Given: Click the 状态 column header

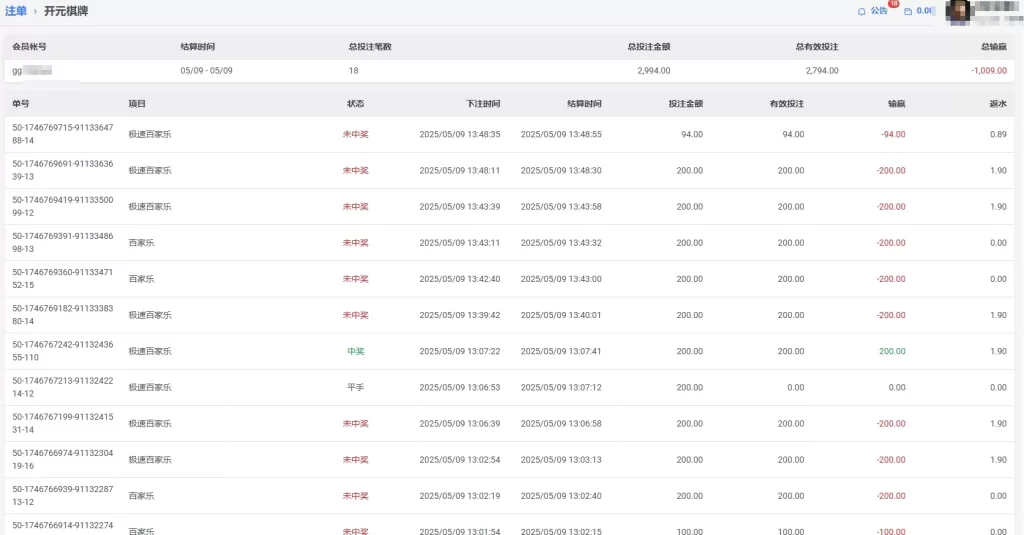Looking at the screenshot, I should (x=355, y=103).
